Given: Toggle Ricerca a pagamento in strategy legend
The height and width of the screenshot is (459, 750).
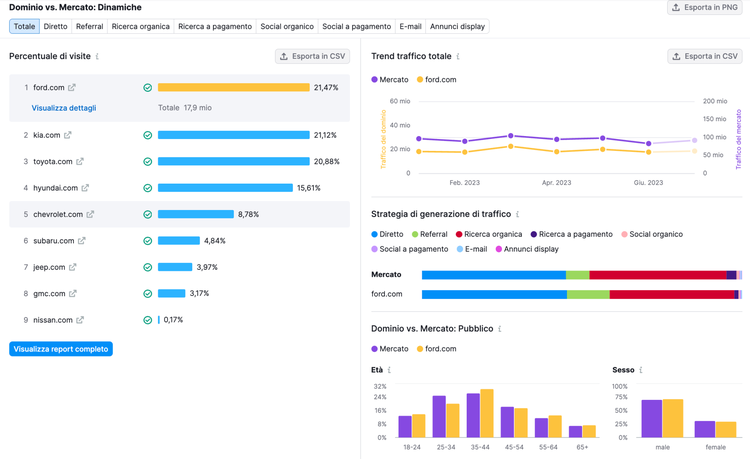Looking at the screenshot, I should [x=572, y=234].
